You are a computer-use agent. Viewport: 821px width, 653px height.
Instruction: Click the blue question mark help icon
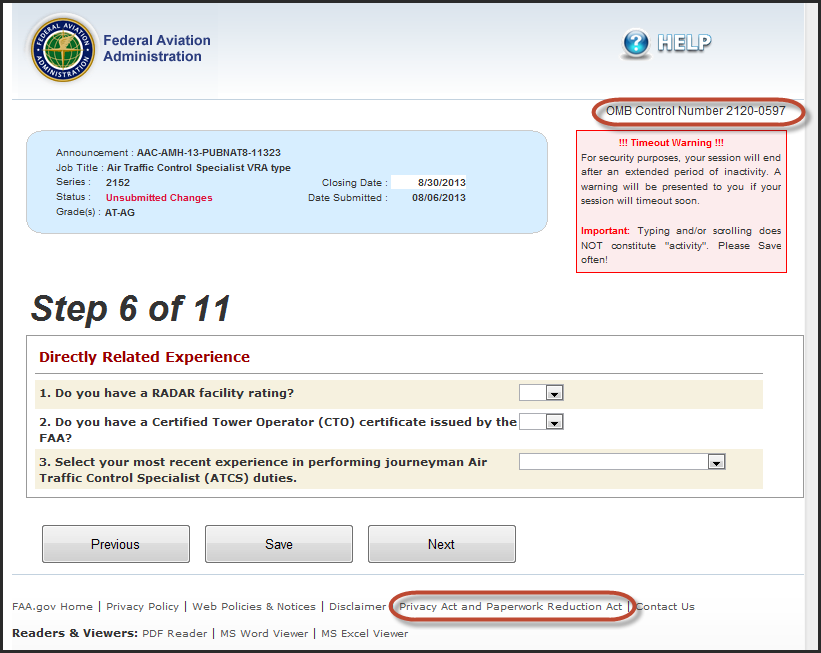[x=636, y=43]
